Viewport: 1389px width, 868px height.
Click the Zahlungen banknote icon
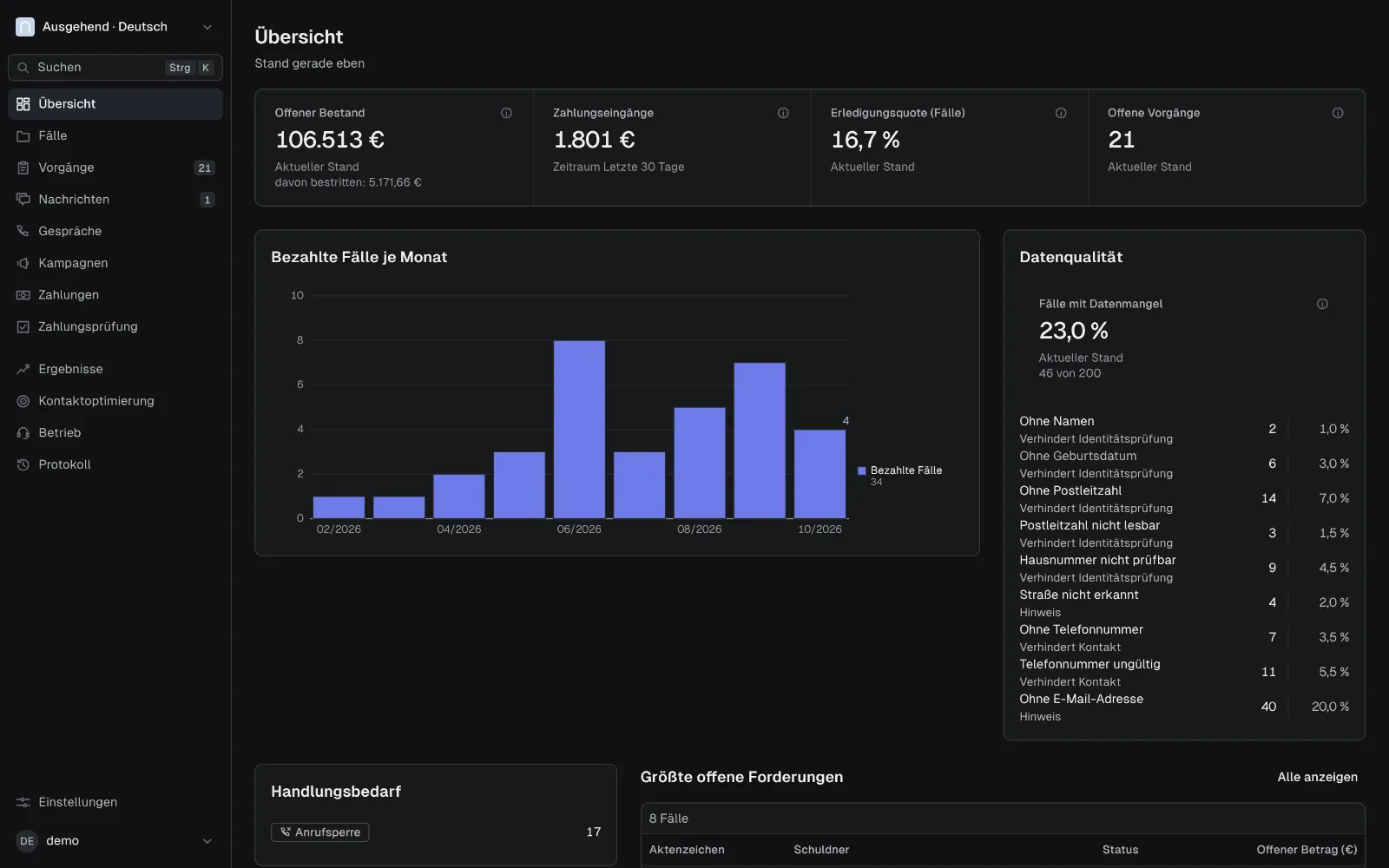(23, 295)
